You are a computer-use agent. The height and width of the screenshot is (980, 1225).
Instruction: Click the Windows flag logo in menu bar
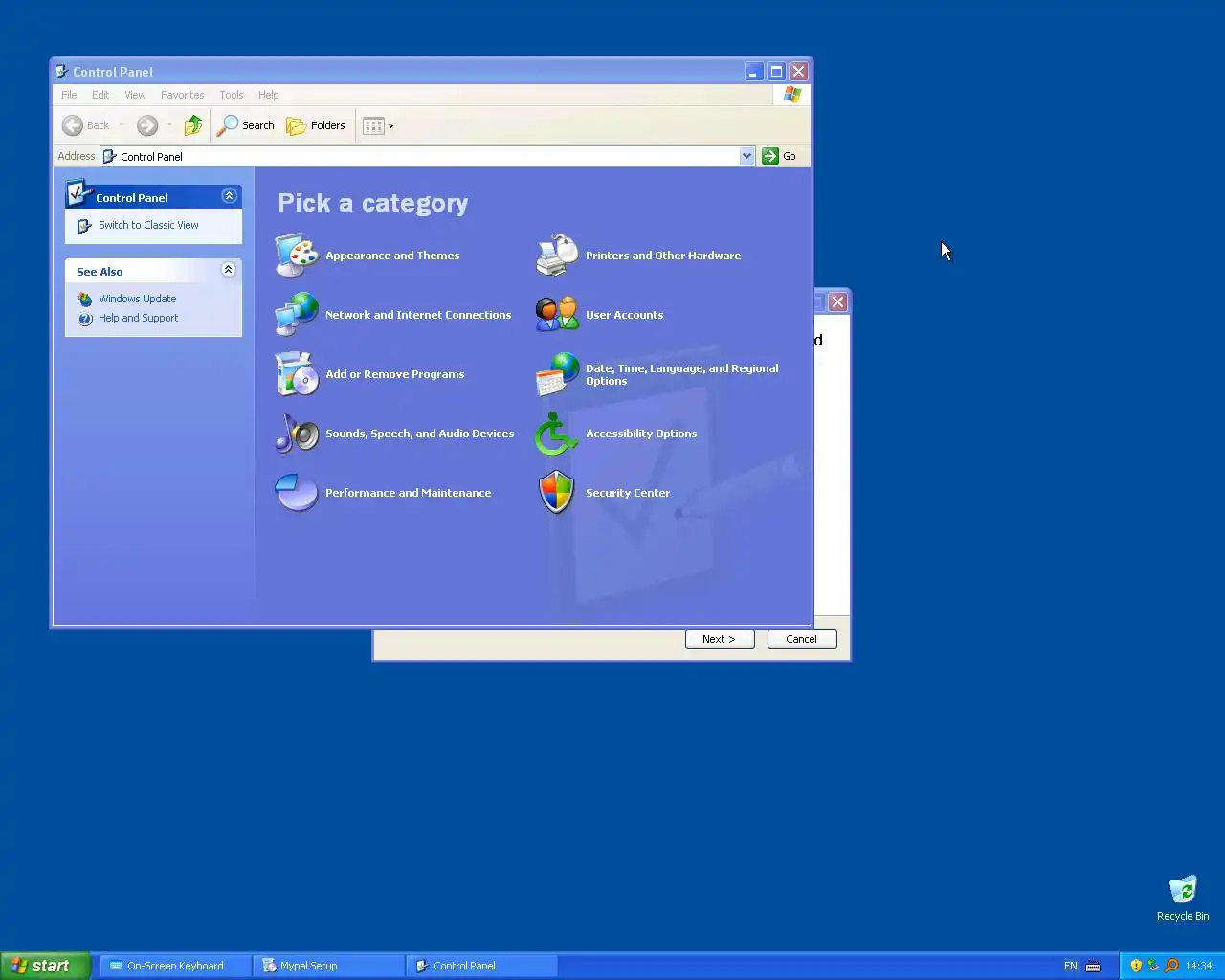click(791, 95)
